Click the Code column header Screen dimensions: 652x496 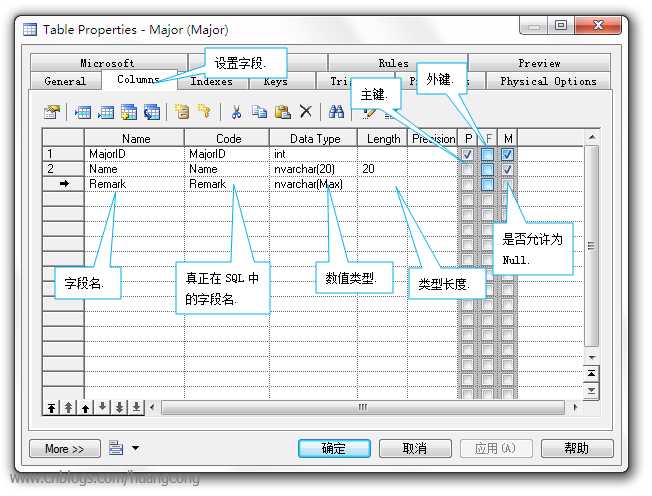(227, 138)
